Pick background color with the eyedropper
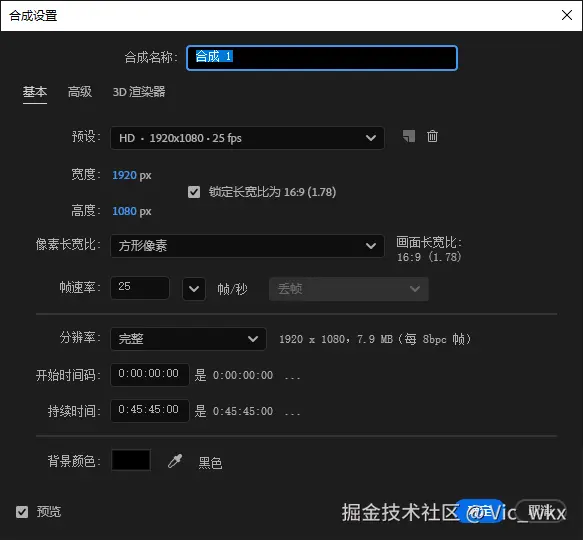The width and height of the screenshot is (583, 540). (175, 461)
